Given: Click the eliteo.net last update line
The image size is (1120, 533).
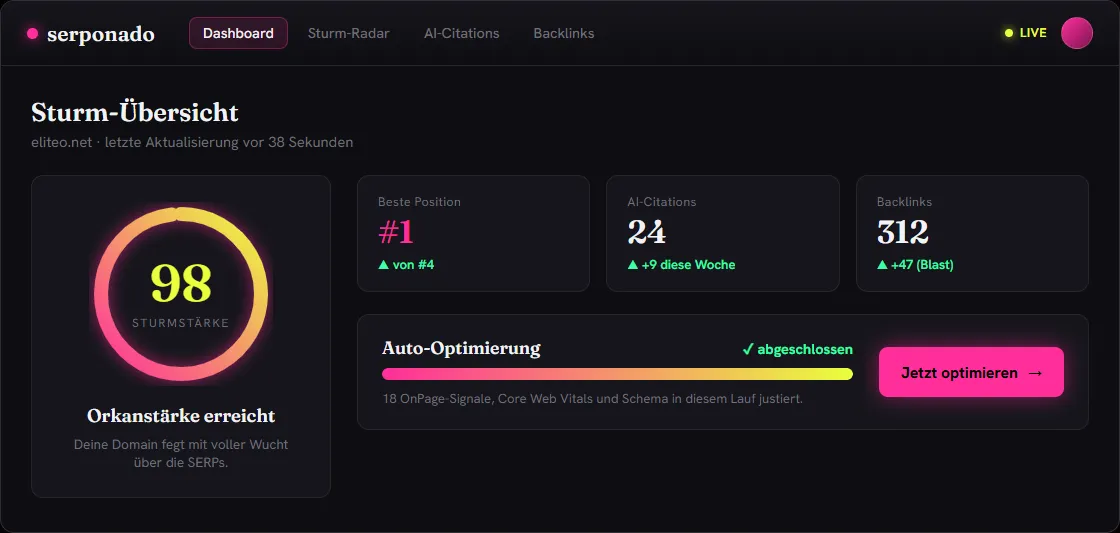Looking at the screenshot, I should point(192,142).
